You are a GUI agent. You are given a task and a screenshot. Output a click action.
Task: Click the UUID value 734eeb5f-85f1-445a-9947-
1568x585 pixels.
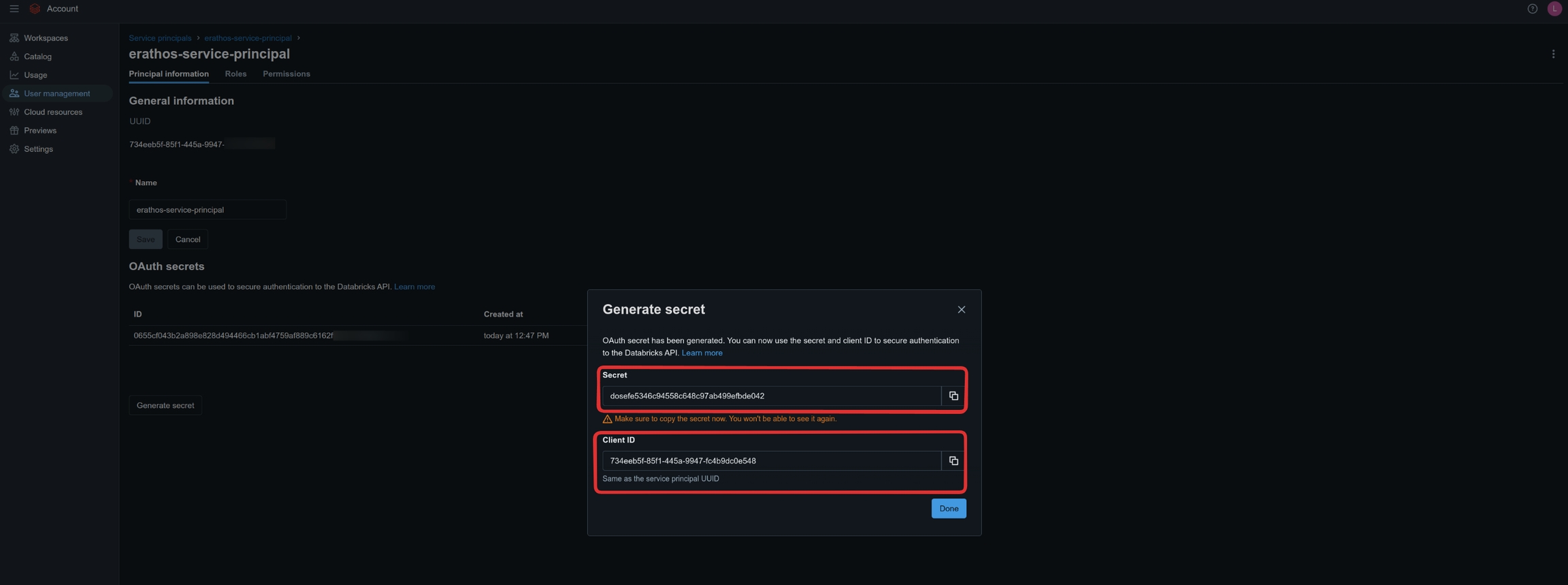(x=177, y=144)
